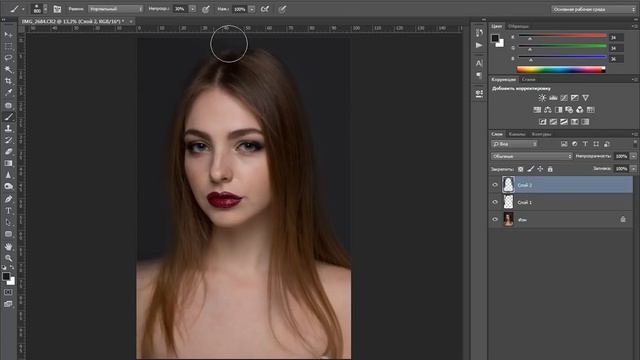Toggle Quick Mask mode
640x360 pixels.
(x=8, y=292)
